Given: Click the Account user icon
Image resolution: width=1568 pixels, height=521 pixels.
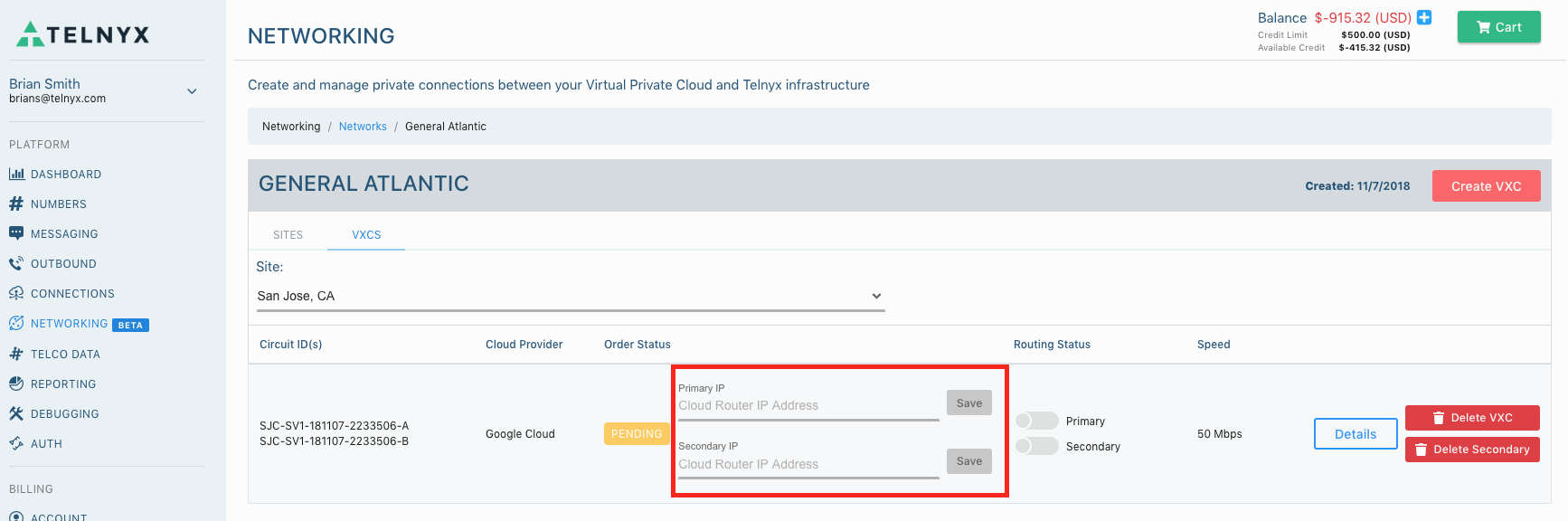Looking at the screenshot, I should point(16,517).
